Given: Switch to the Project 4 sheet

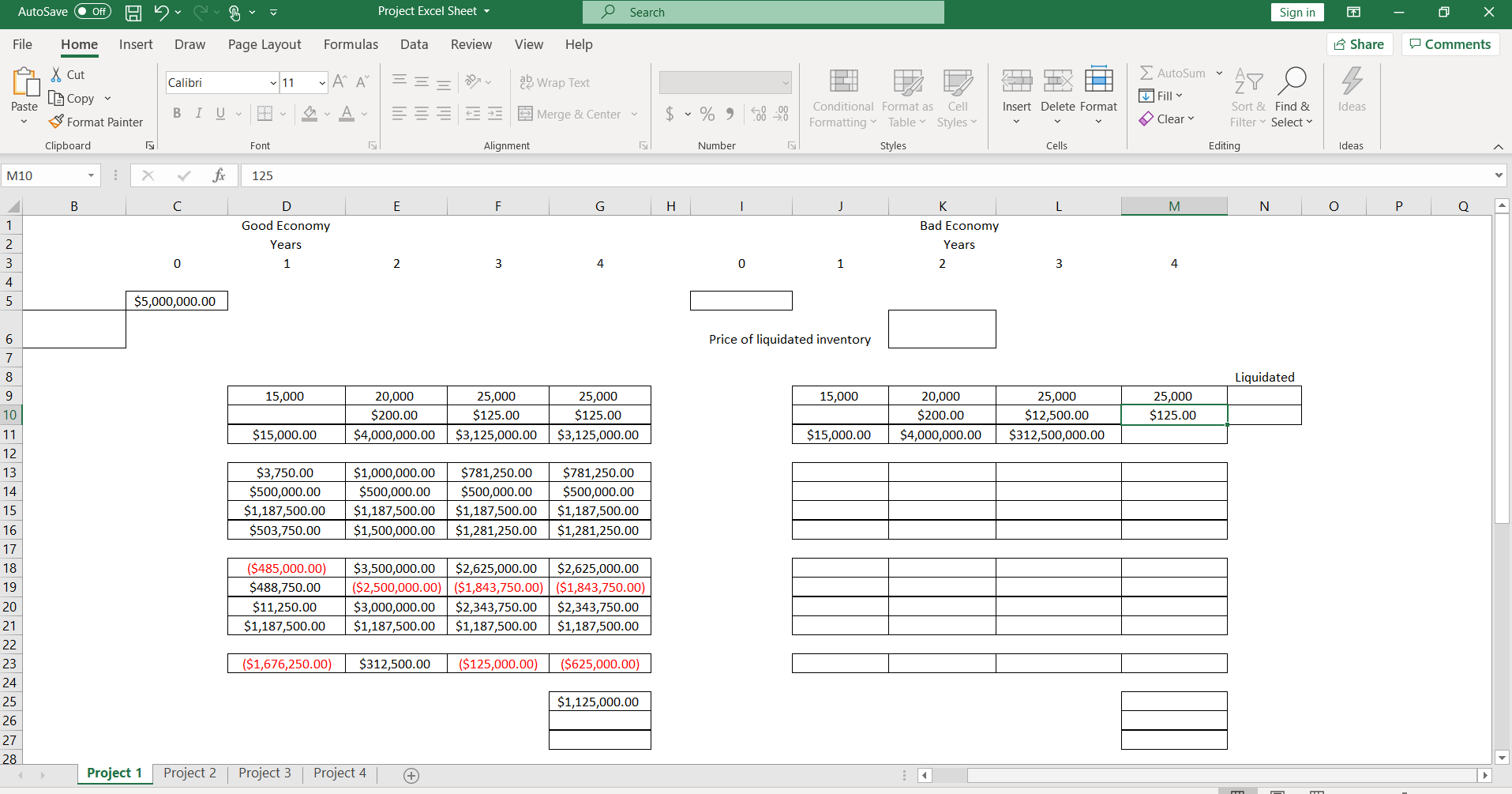Looking at the screenshot, I should click(340, 773).
